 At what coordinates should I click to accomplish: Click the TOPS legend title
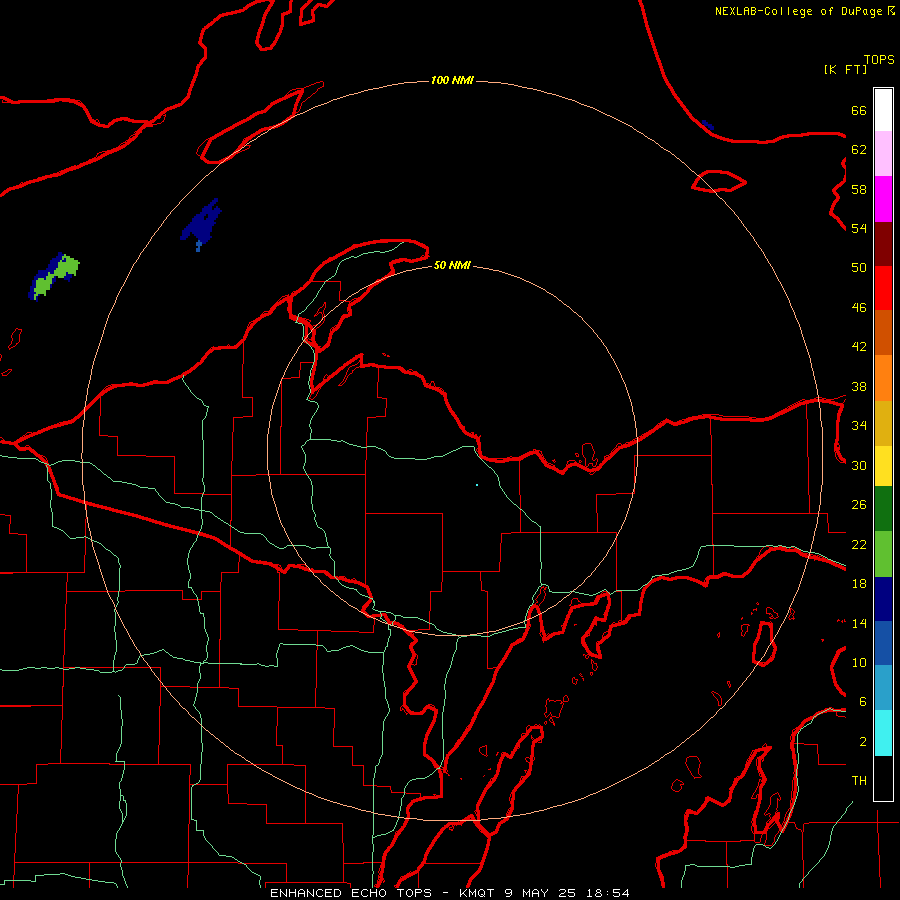(879, 59)
